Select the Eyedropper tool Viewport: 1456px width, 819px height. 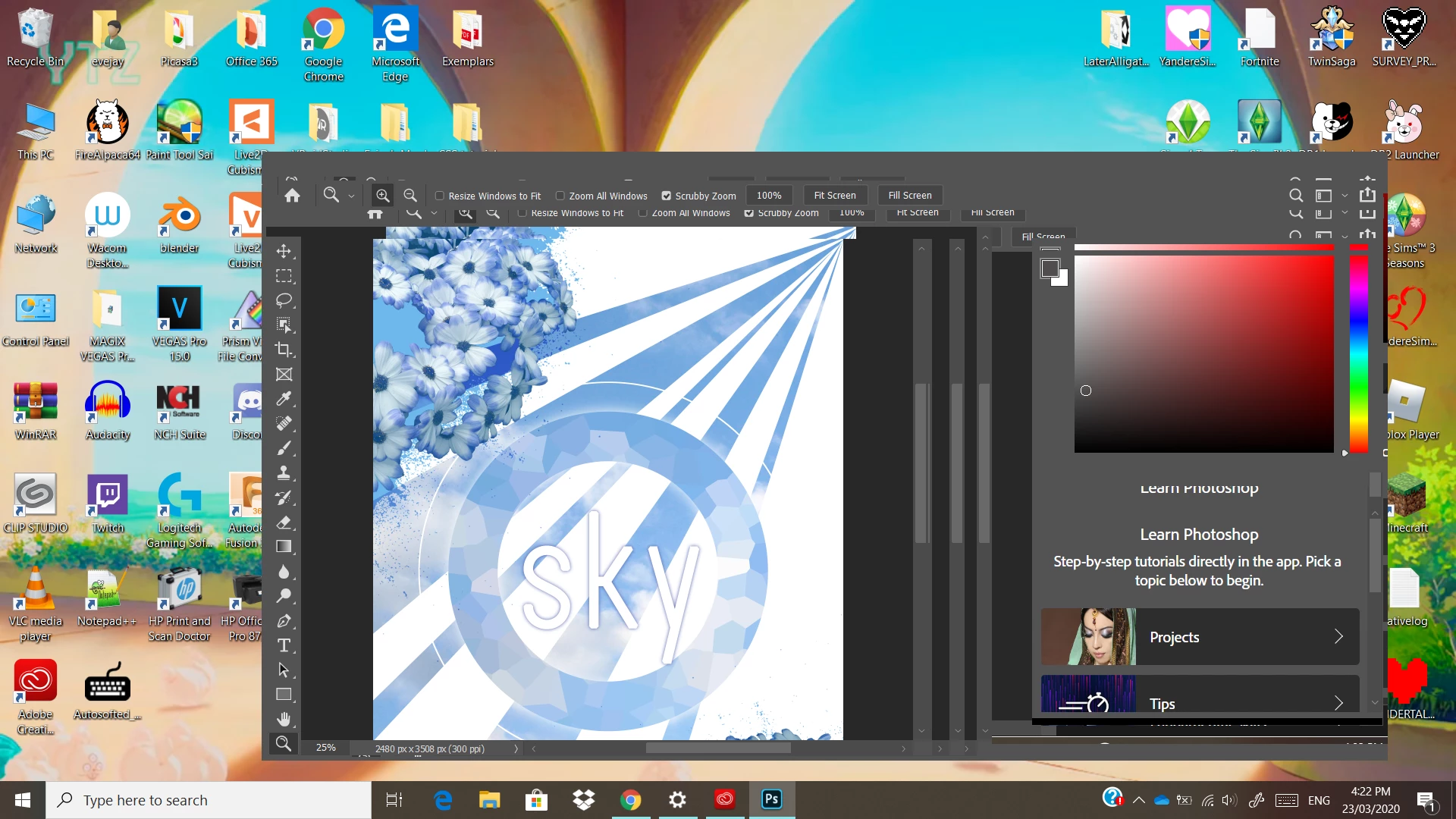[x=284, y=399]
